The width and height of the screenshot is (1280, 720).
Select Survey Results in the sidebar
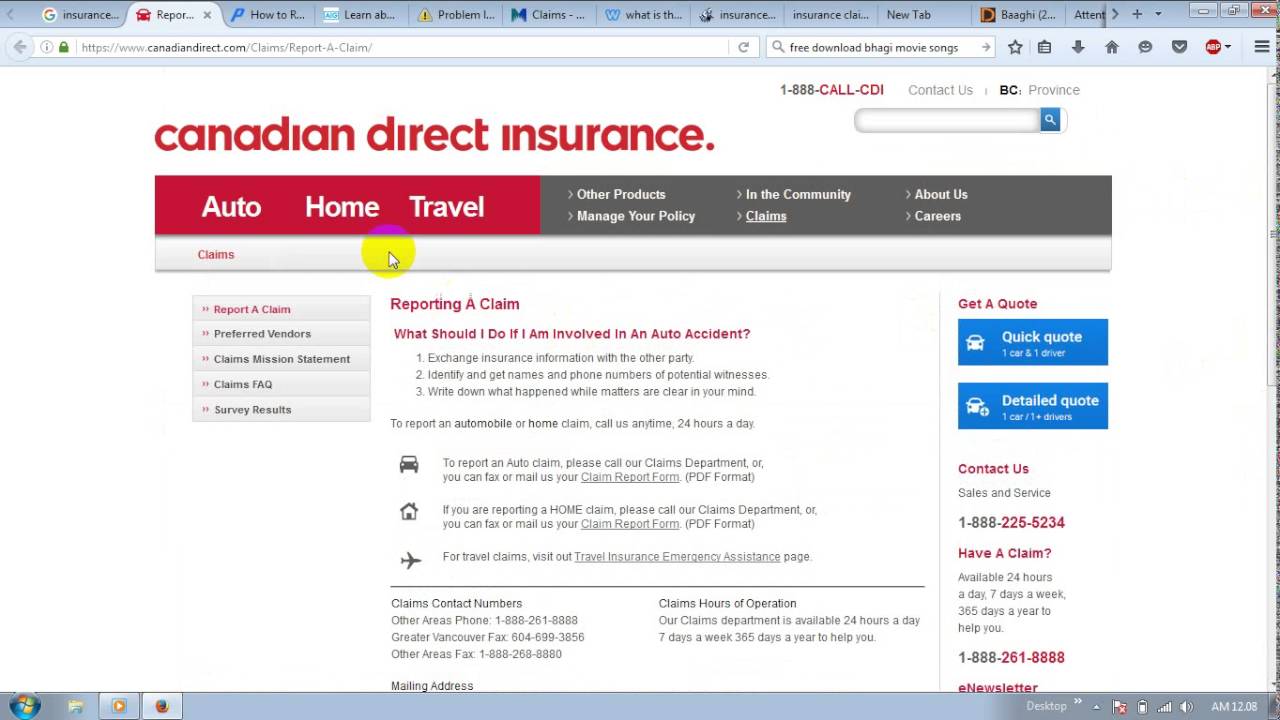tap(252, 410)
